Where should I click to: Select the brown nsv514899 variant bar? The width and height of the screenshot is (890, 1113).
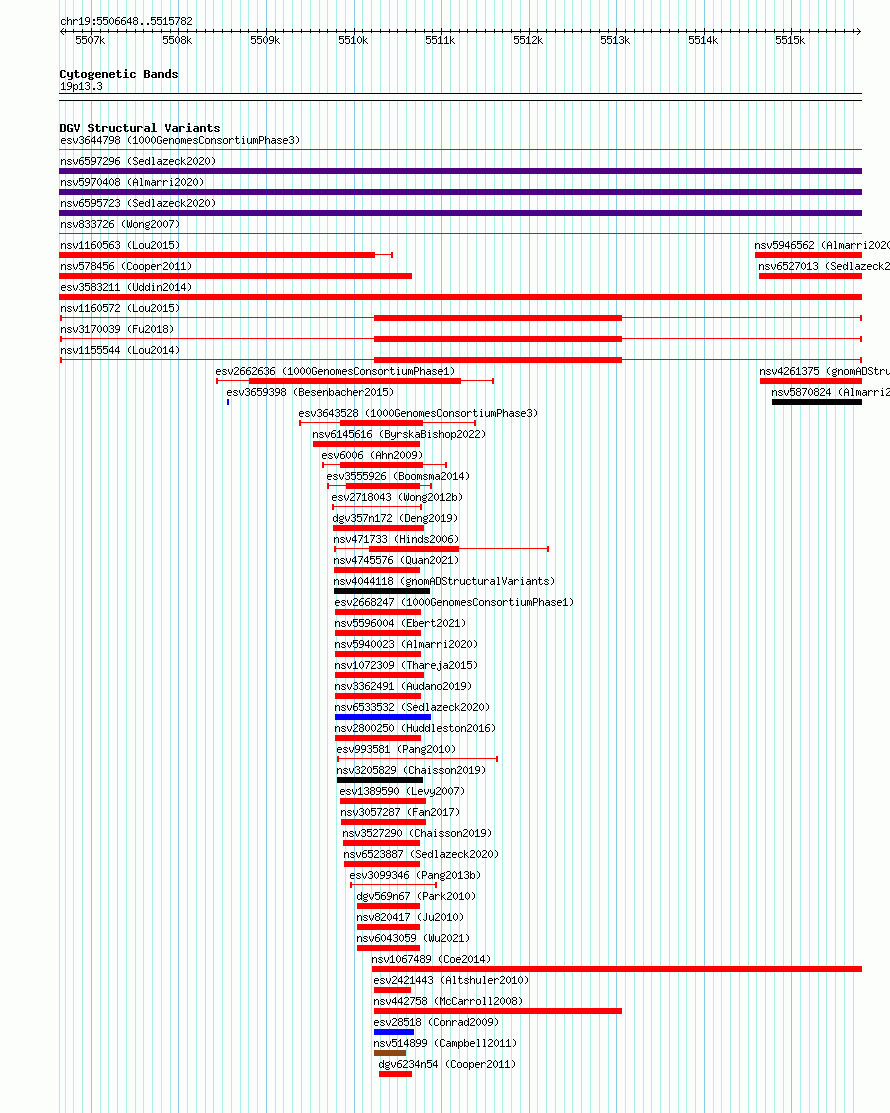pyautogui.click(x=390, y=1053)
